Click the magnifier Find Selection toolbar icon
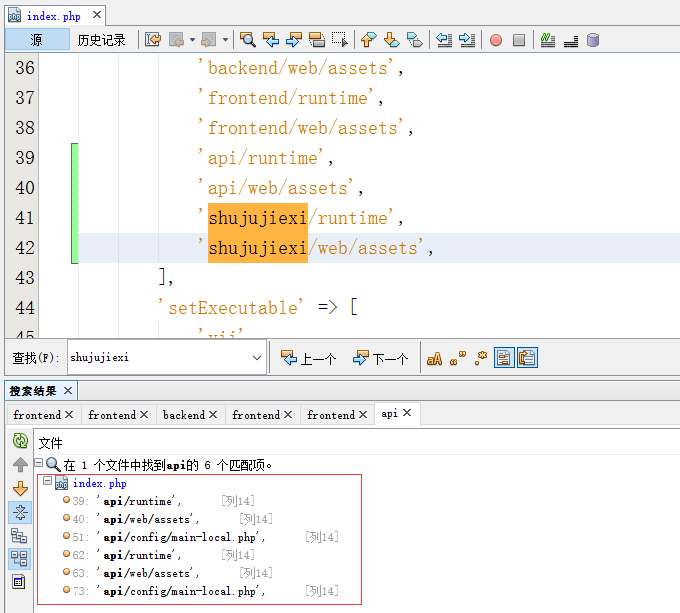The height and width of the screenshot is (613, 680). pyautogui.click(x=247, y=40)
